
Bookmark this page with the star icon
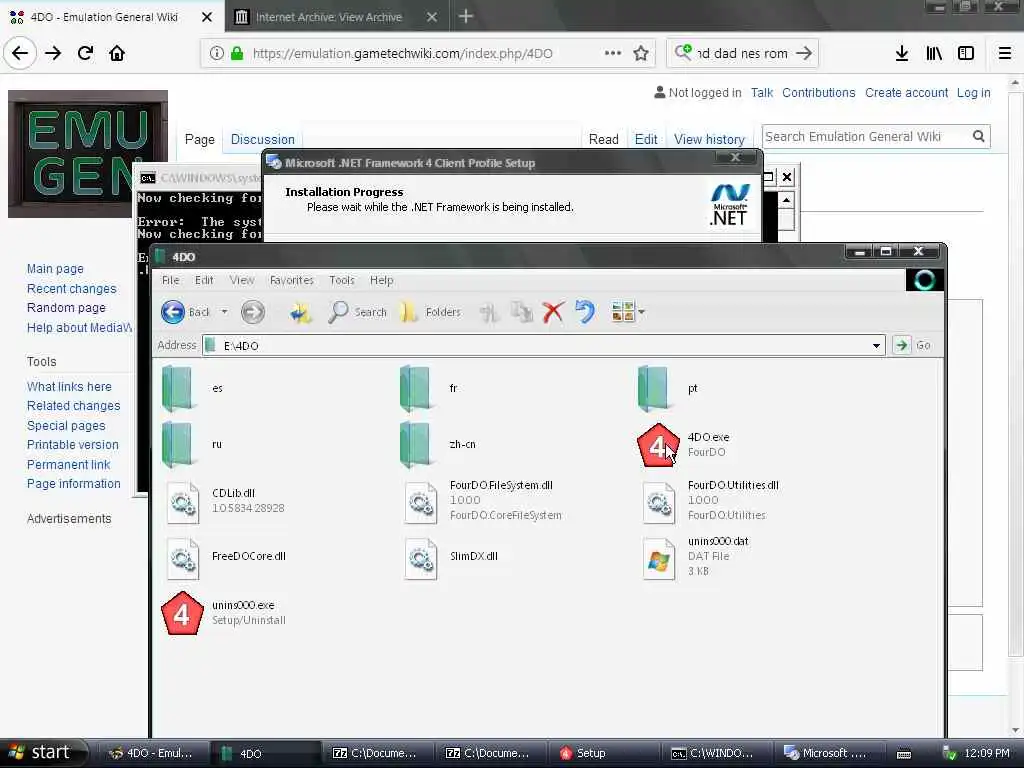tap(641, 54)
